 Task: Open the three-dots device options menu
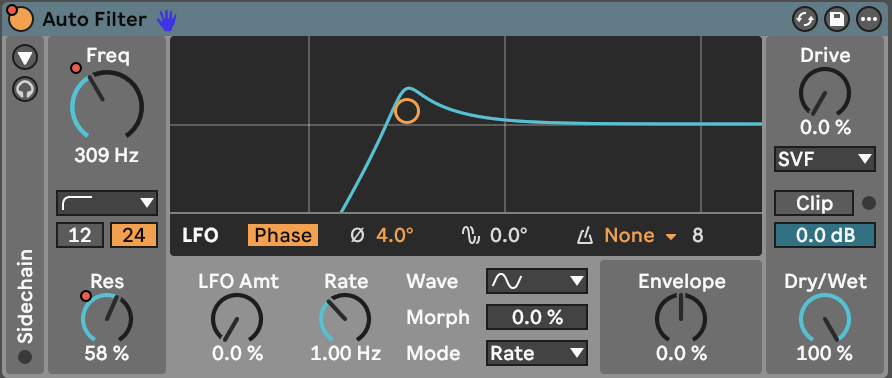point(868,20)
